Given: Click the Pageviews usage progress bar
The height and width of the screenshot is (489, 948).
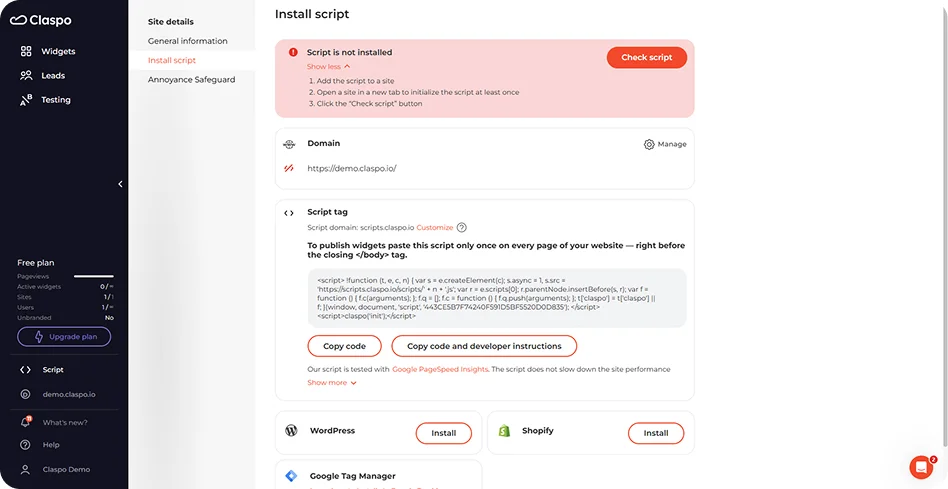Looking at the screenshot, I should [93, 276].
